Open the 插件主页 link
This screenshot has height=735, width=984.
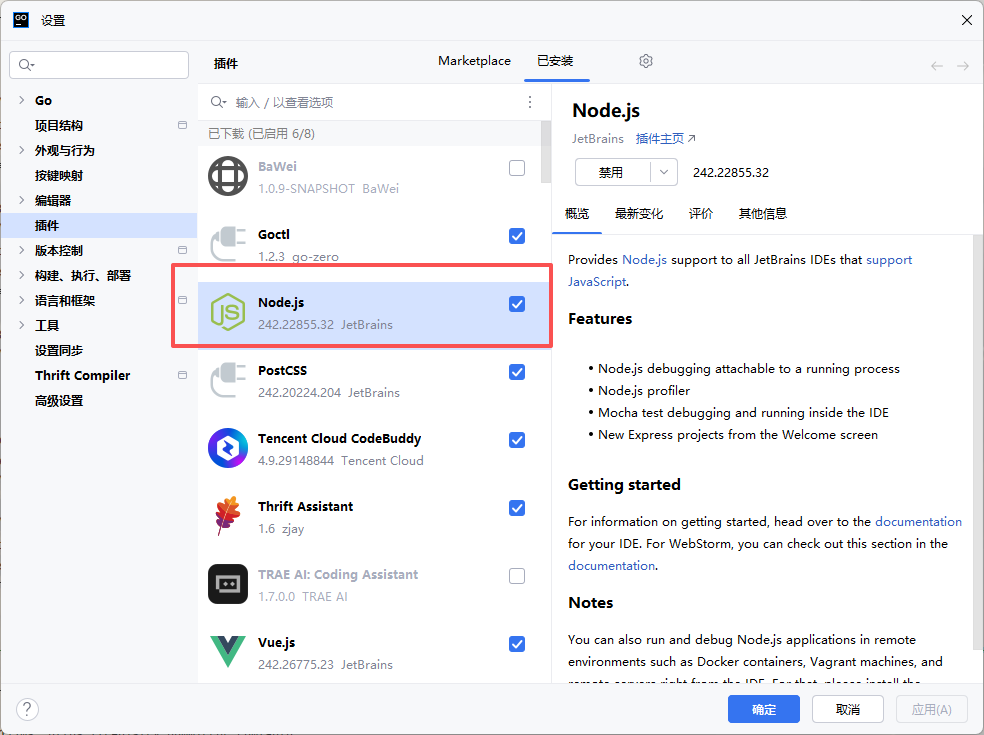(x=665, y=139)
